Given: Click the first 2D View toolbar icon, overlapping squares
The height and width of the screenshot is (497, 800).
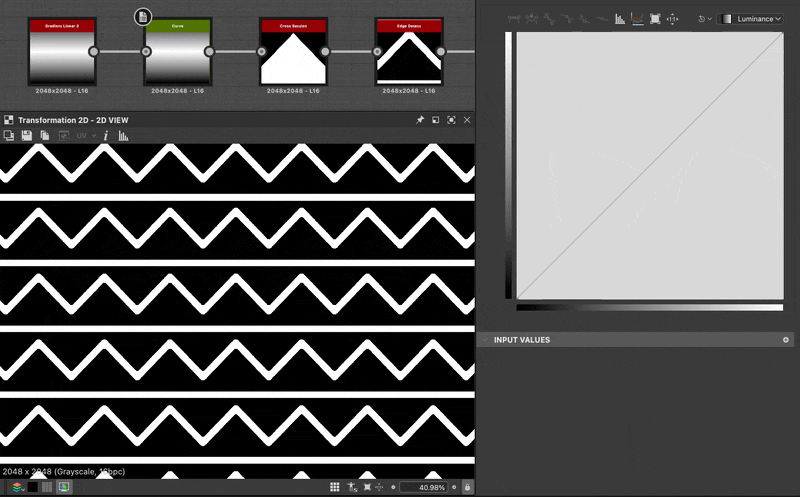Looking at the screenshot, I should coord(9,136).
